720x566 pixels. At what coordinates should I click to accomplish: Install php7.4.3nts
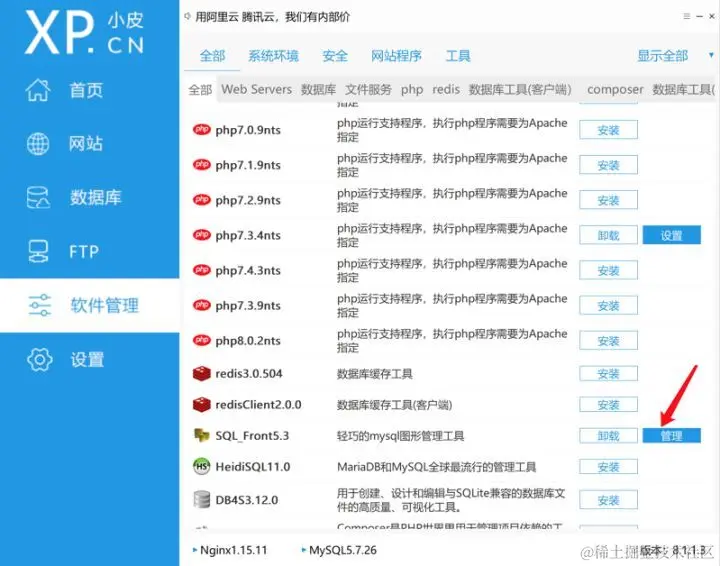click(608, 270)
